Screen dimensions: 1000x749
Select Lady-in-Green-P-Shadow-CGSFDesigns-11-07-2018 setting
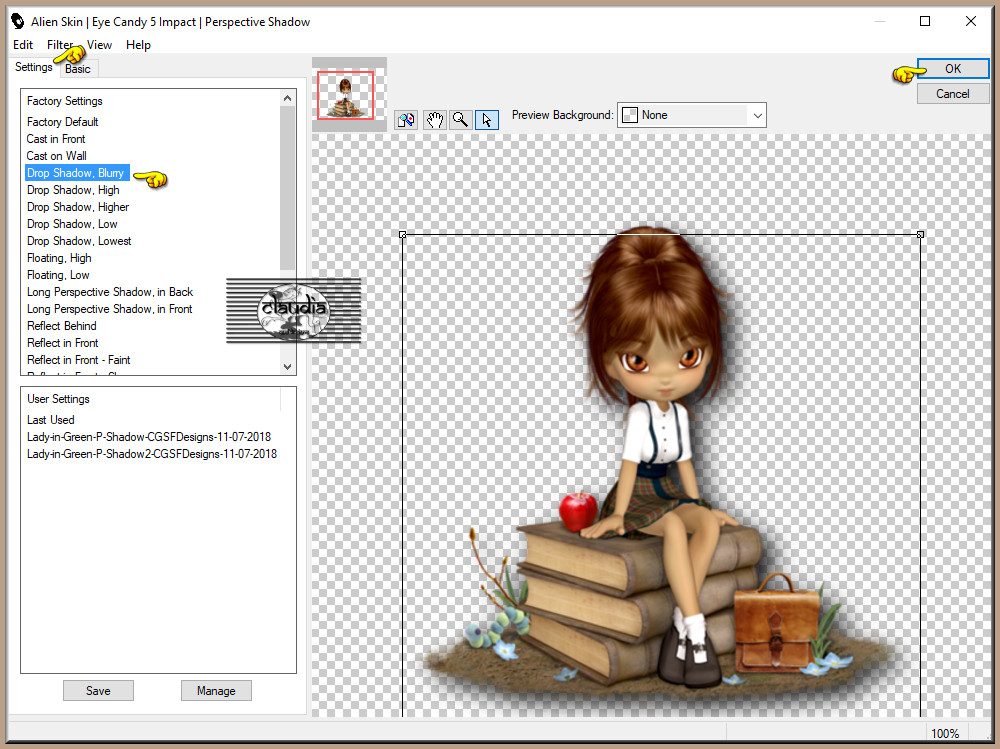click(x=149, y=437)
